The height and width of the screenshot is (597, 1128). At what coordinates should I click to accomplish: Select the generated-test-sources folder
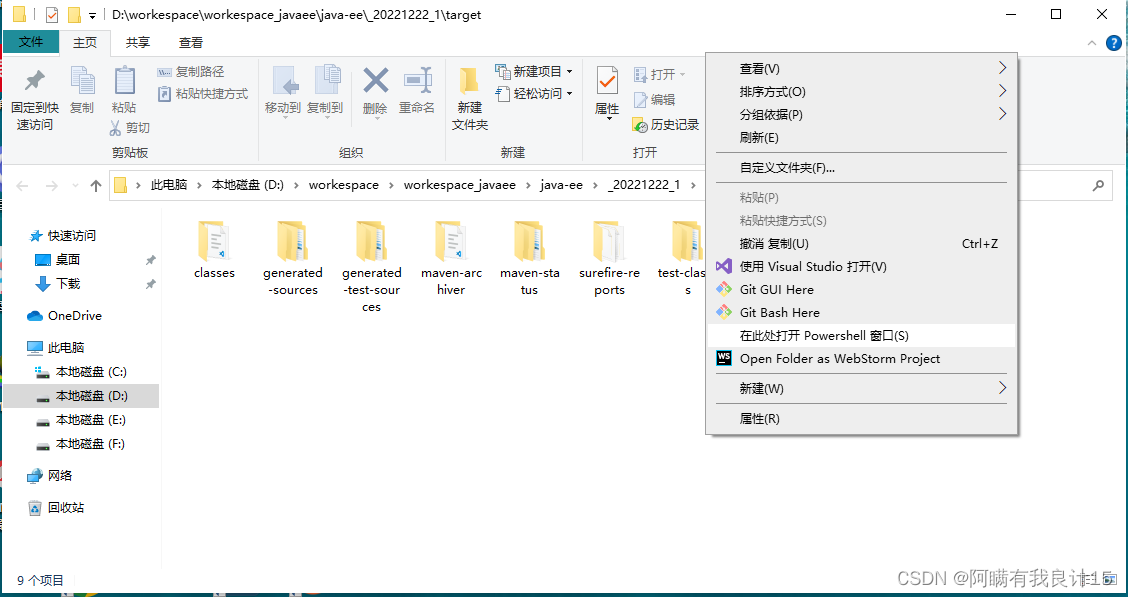coord(371,267)
